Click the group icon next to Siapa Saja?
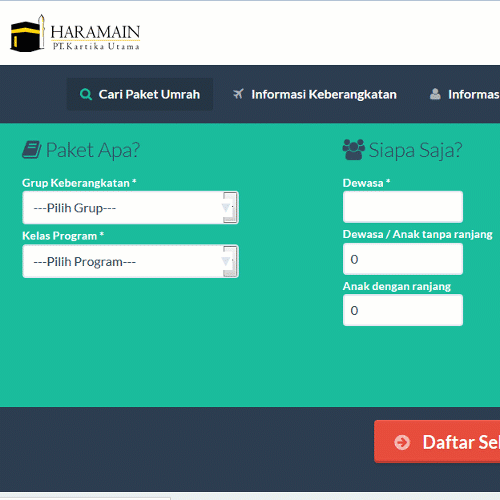Screen dimensions: 500x500 pos(354,150)
